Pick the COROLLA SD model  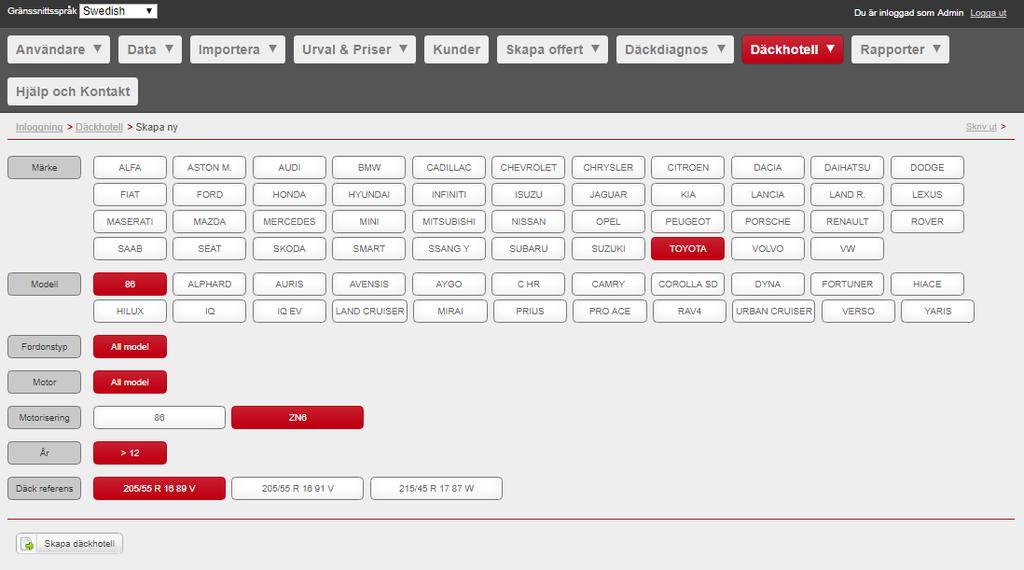pos(688,284)
